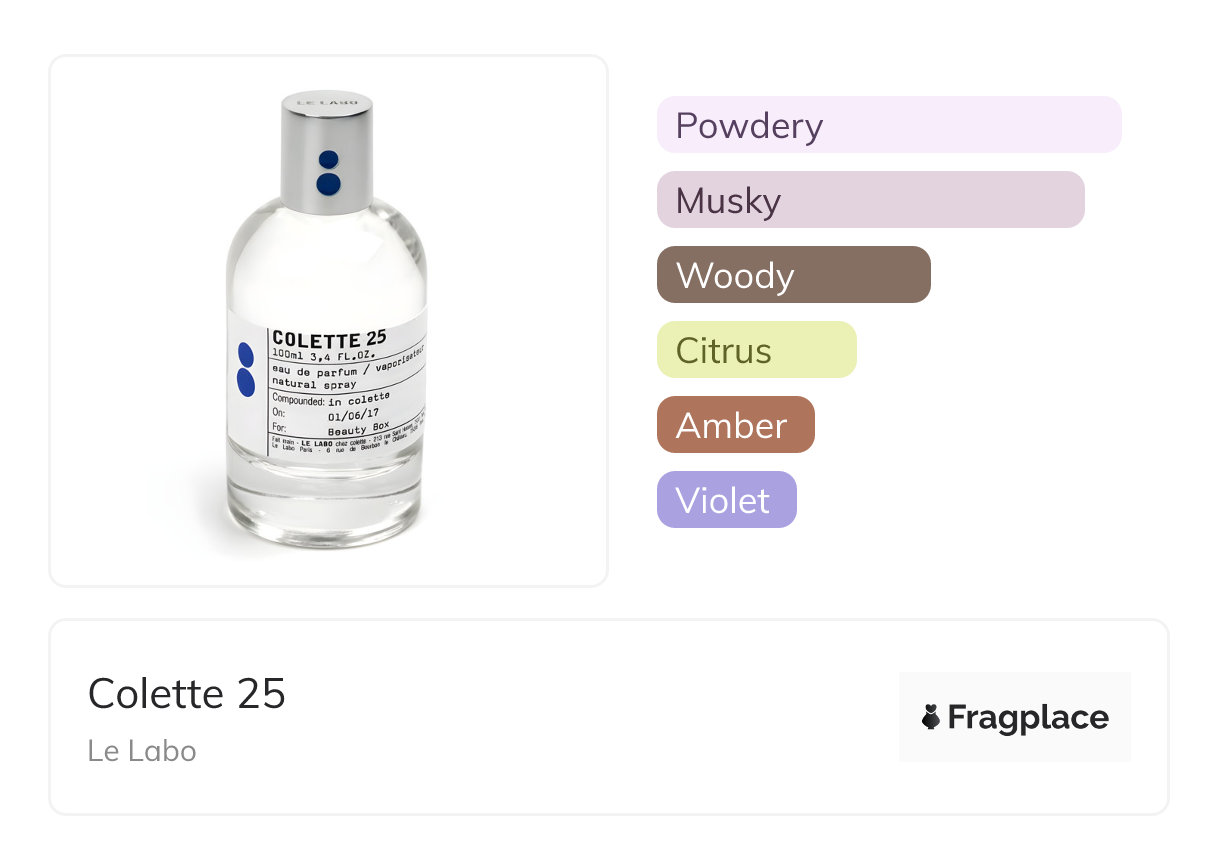Image resolution: width=1218 pixels, height=864 pixels.
Task: Select the Powdery accord bar
Action: click(x=888, y=125)
